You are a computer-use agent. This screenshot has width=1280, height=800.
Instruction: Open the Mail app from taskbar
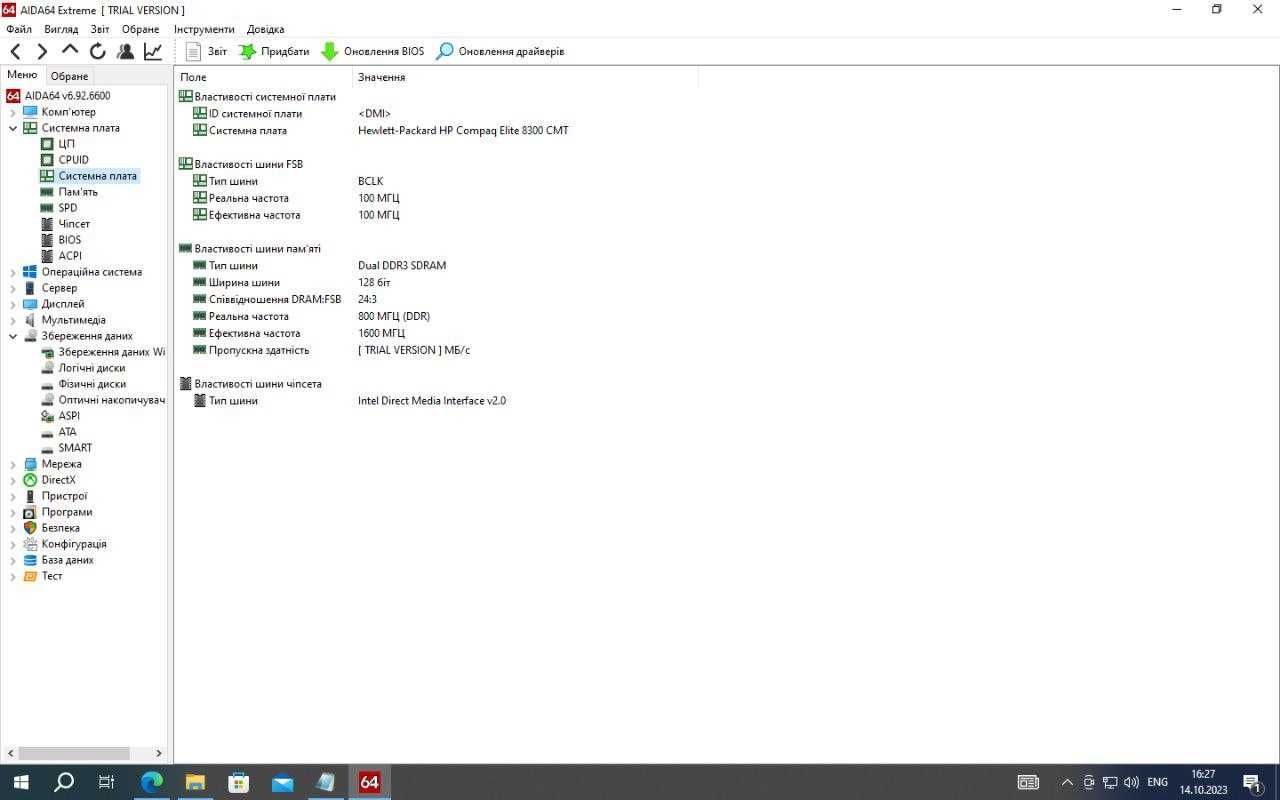point(282,782)
